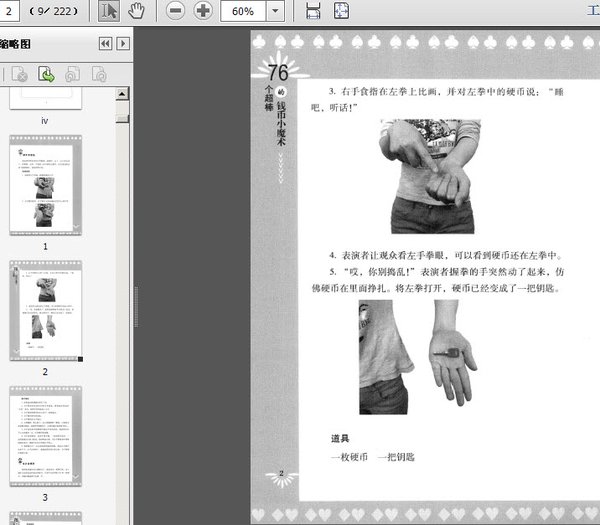Edit the 60% zoom level field
The height and width of the screenshot is (525, 600).
point(243,11)
